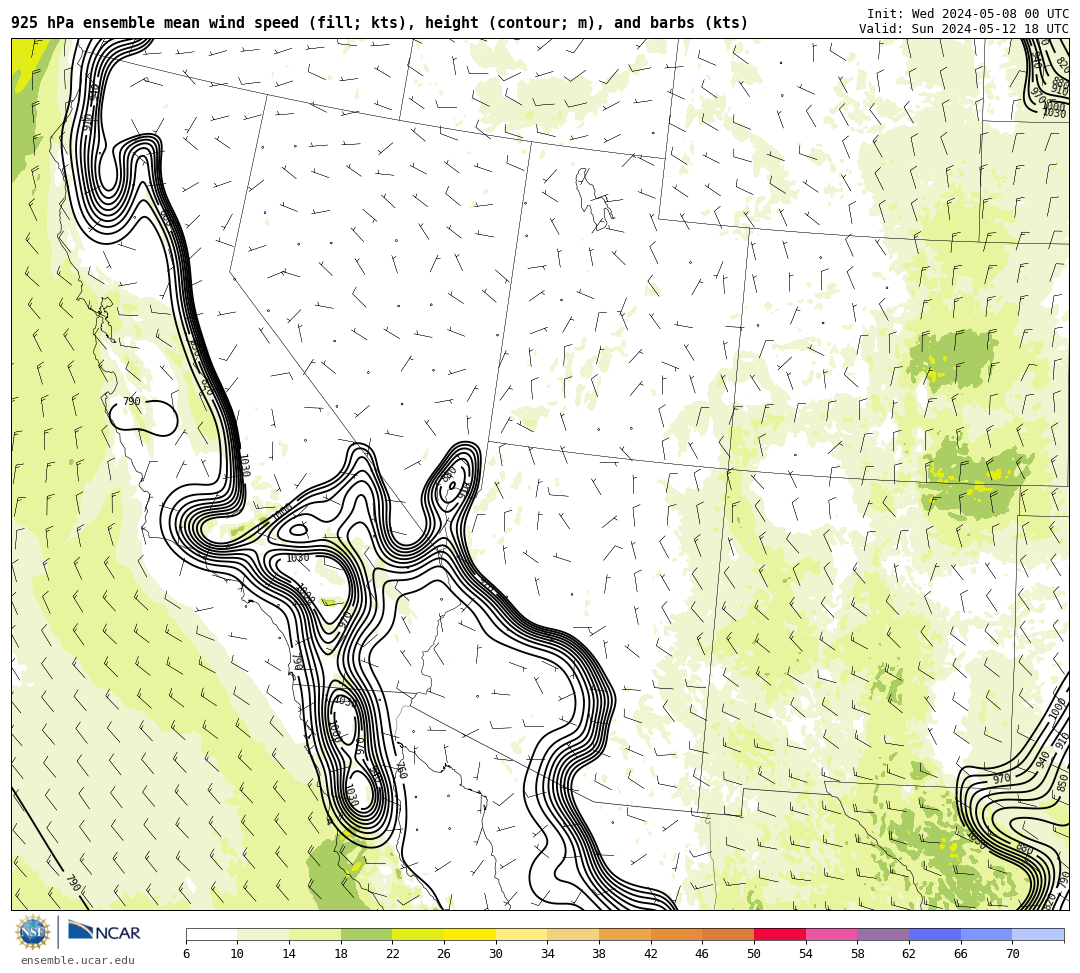Click the green 18–22 kts swatch

[366, 934]
